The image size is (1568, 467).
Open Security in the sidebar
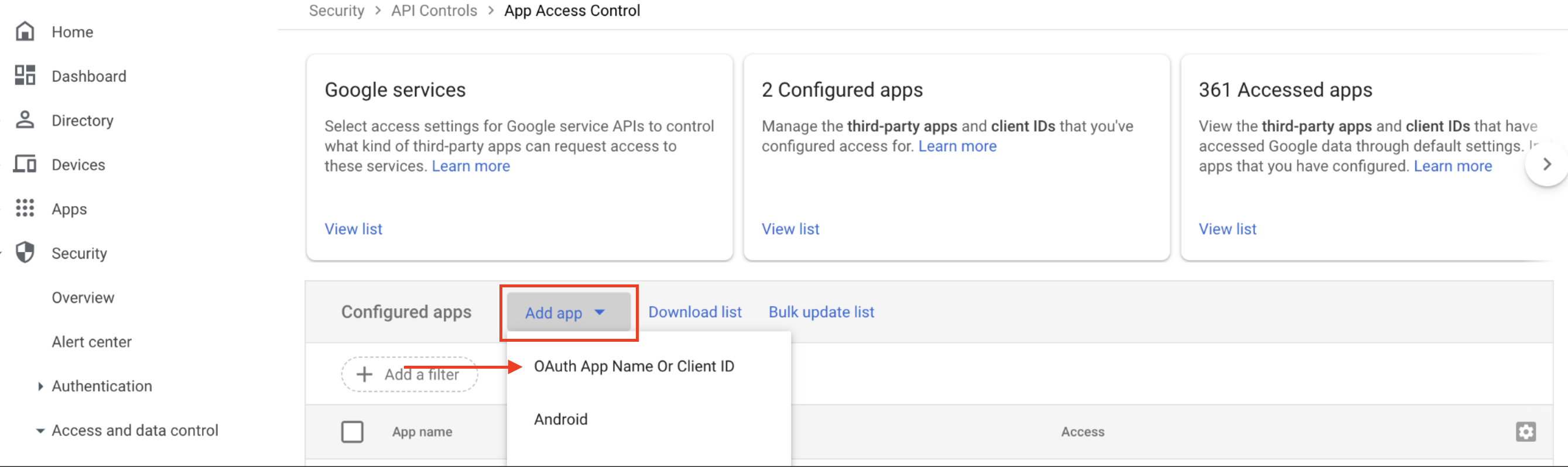[x=79, y=253]
